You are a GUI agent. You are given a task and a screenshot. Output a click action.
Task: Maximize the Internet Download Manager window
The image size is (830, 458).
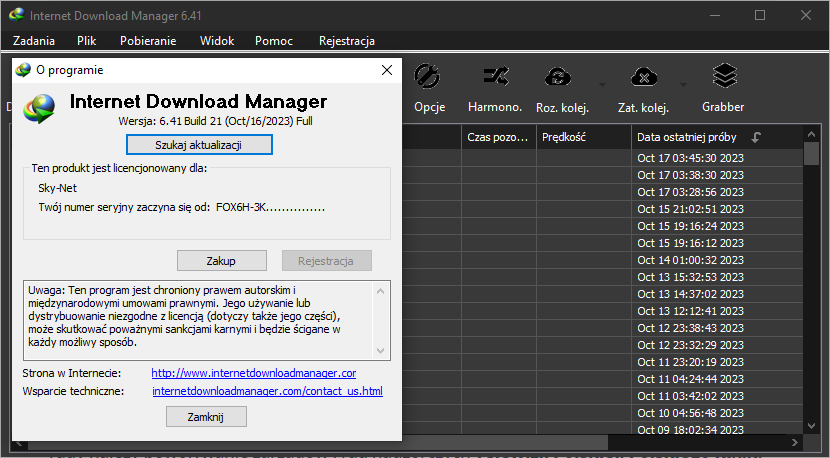760,15
